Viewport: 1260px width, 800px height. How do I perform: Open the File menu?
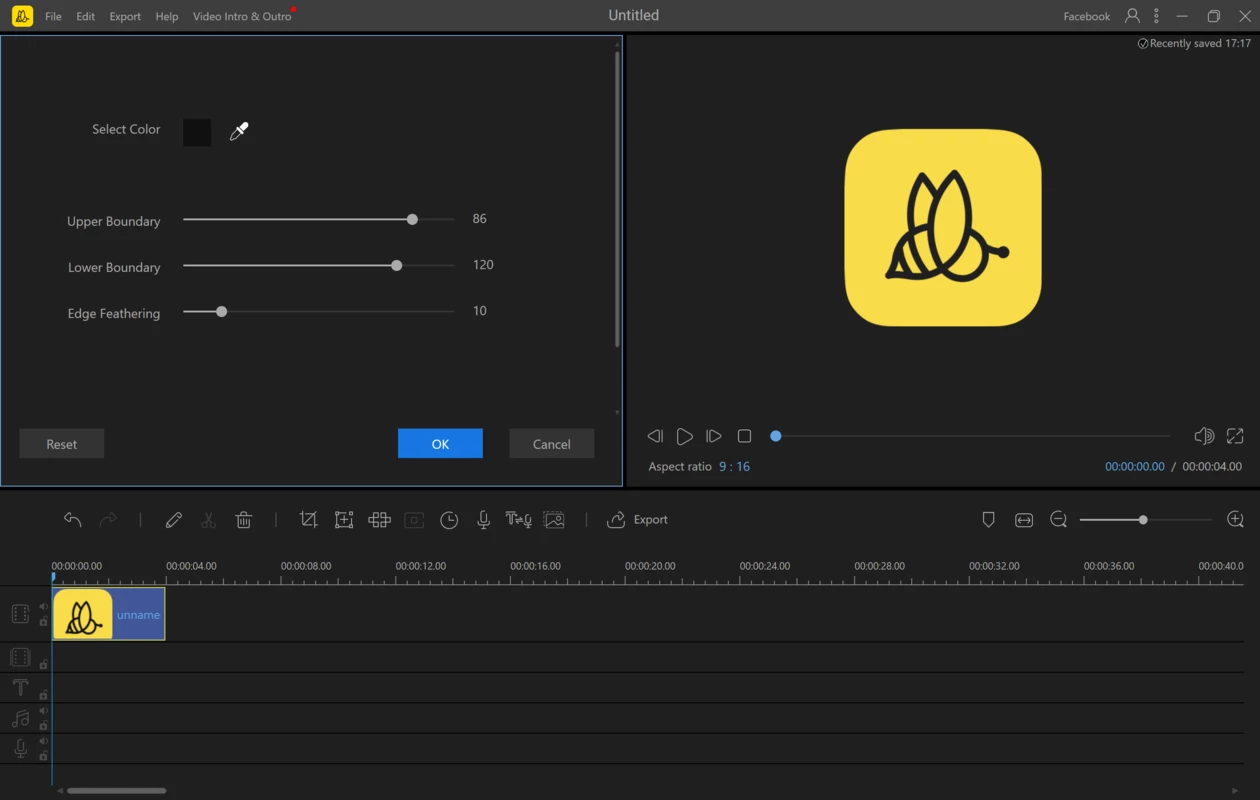point(53,16)
